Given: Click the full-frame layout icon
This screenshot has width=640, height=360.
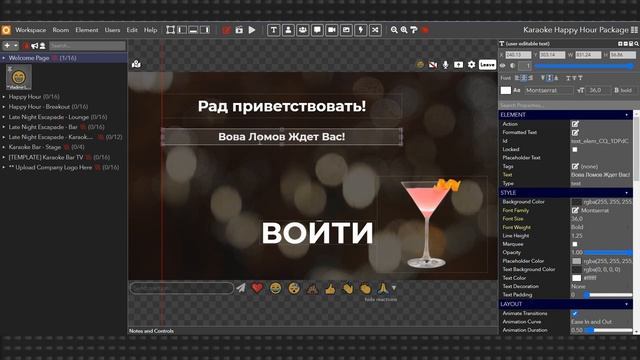Looking at the screenshot, I should pyautogui.click(x=171, y=30).
